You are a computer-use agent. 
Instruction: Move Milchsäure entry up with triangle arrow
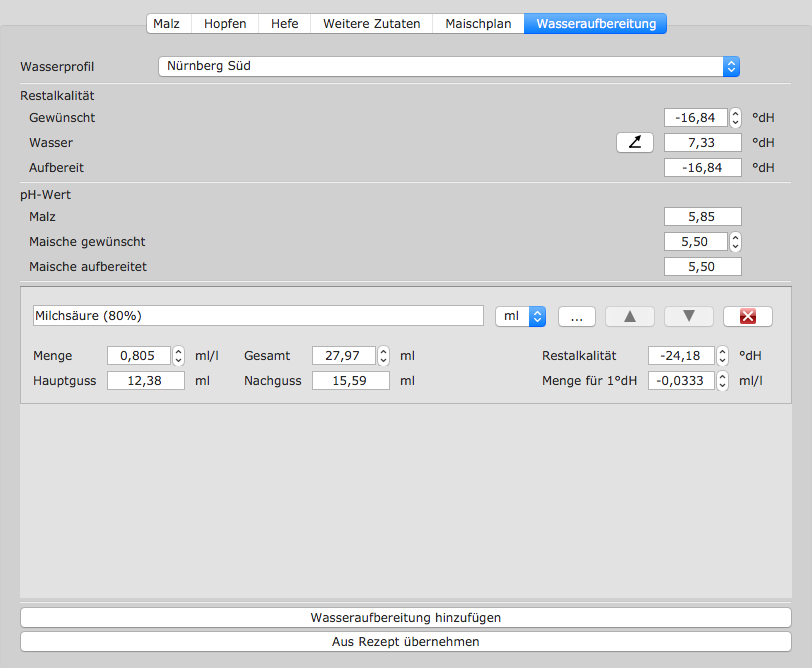tap(630, 316)
